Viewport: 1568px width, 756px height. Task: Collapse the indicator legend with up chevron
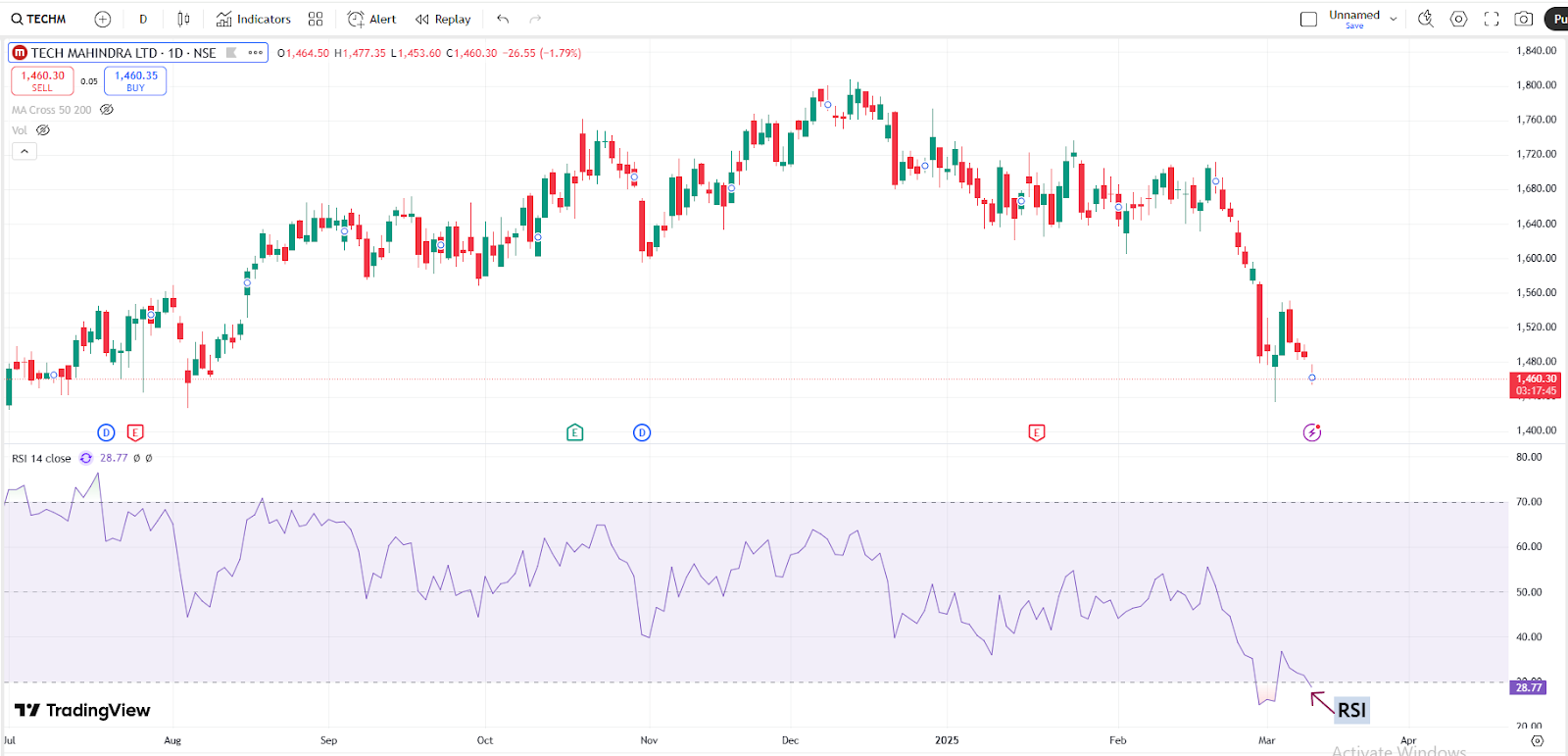tap(24, 151)
